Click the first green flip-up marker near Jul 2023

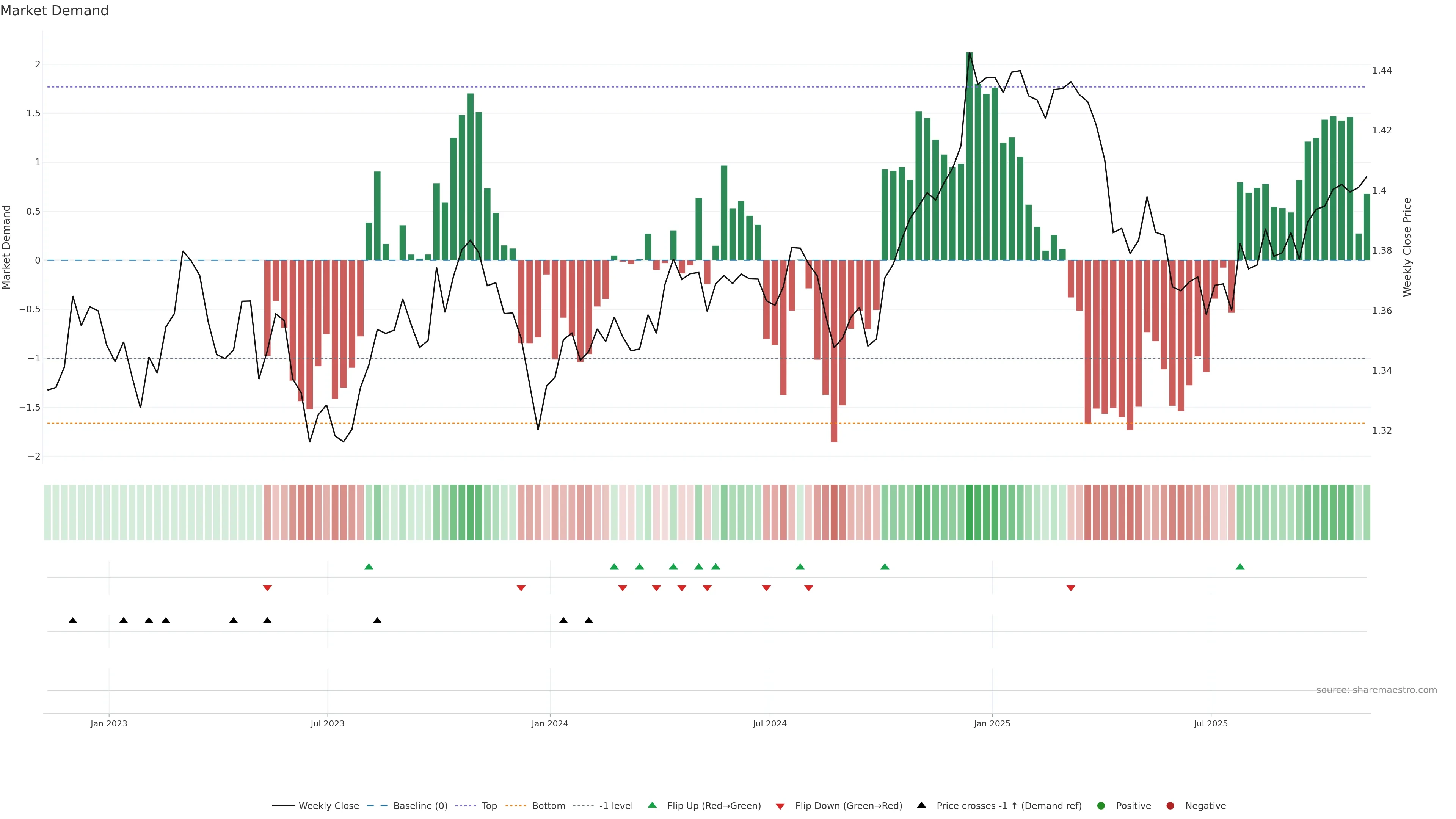tap(369, 566)
